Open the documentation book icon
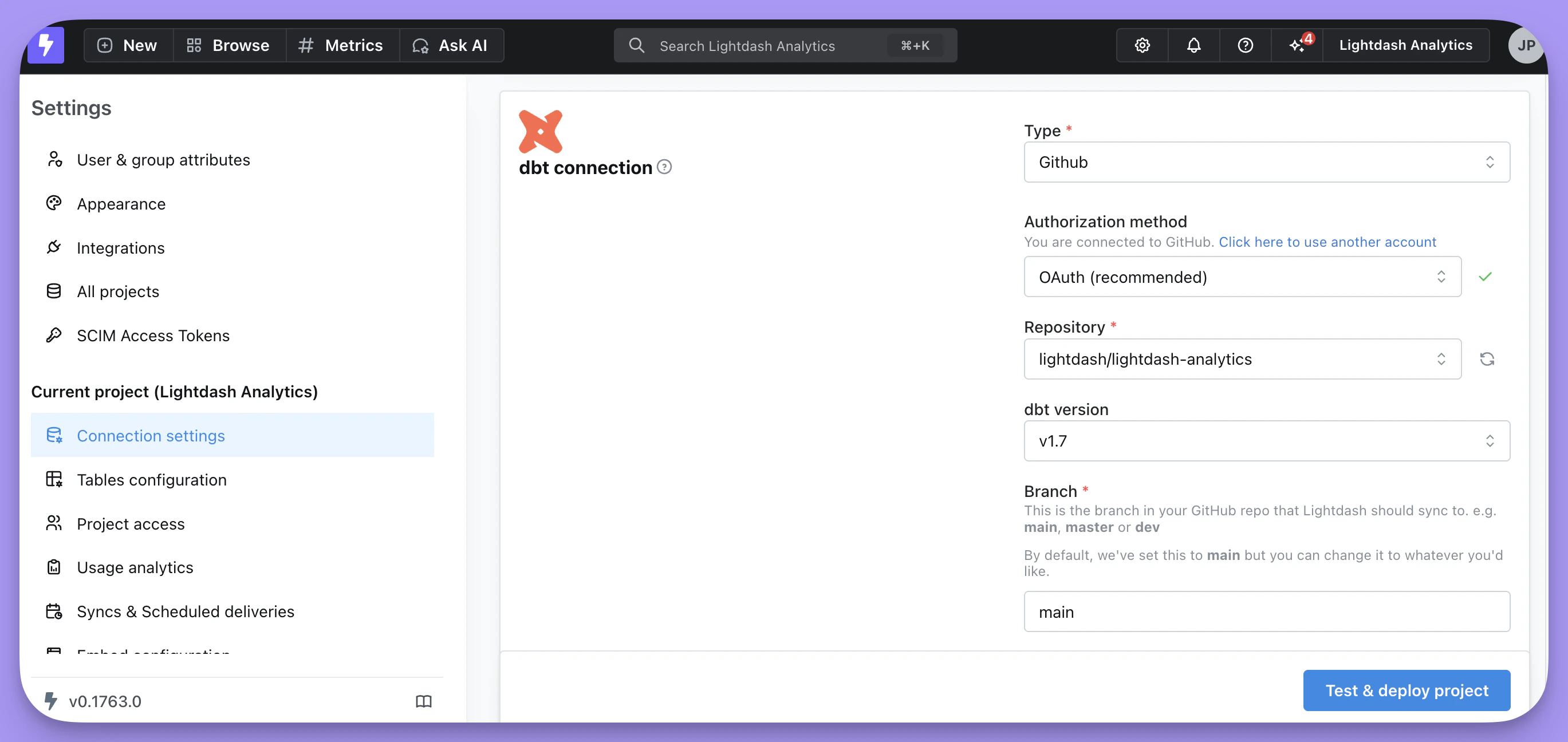The width and height of the screenshot is (1568, 742). [423, 701]
